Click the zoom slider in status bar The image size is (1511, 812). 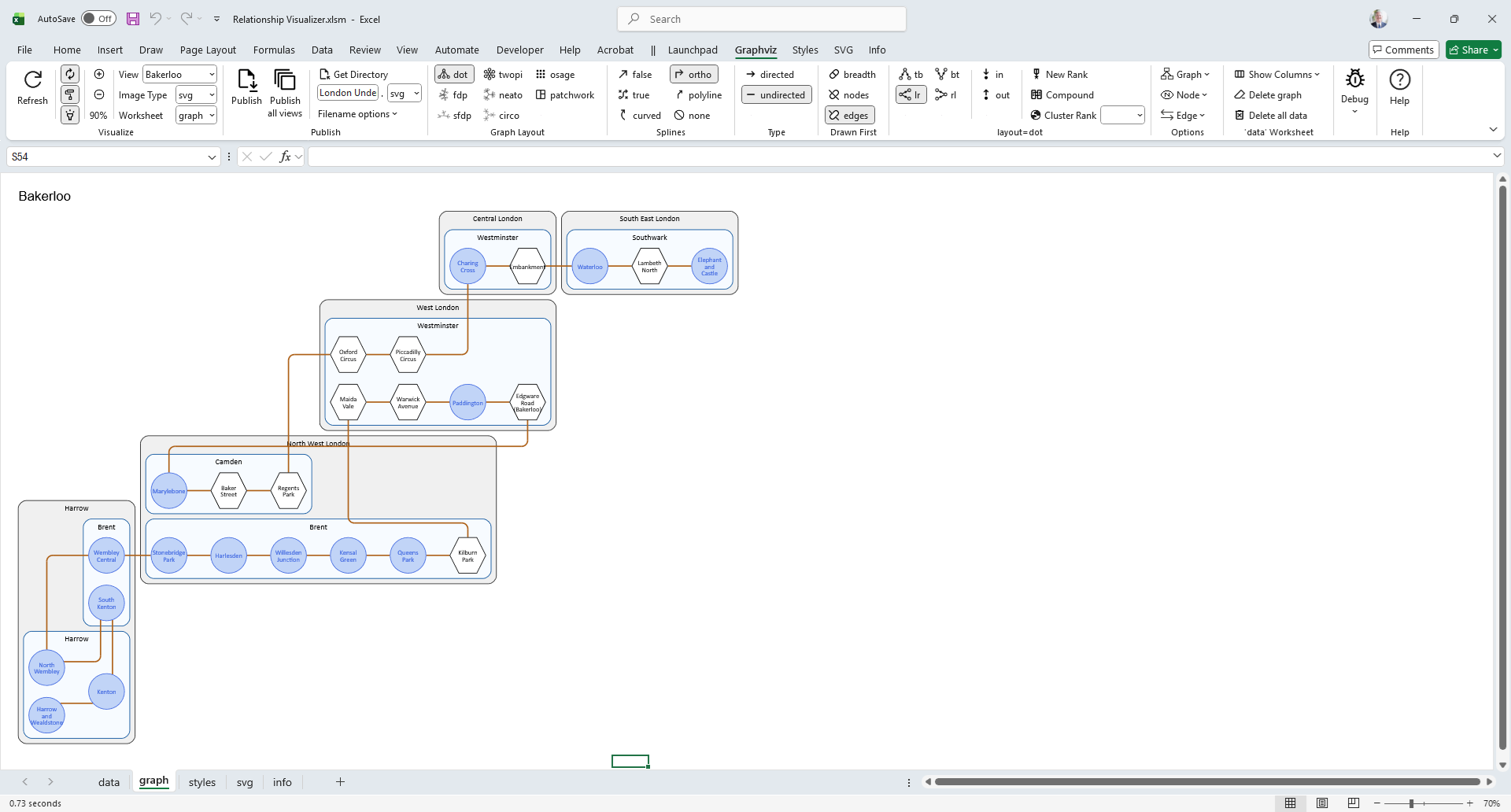pos(1411,803)
